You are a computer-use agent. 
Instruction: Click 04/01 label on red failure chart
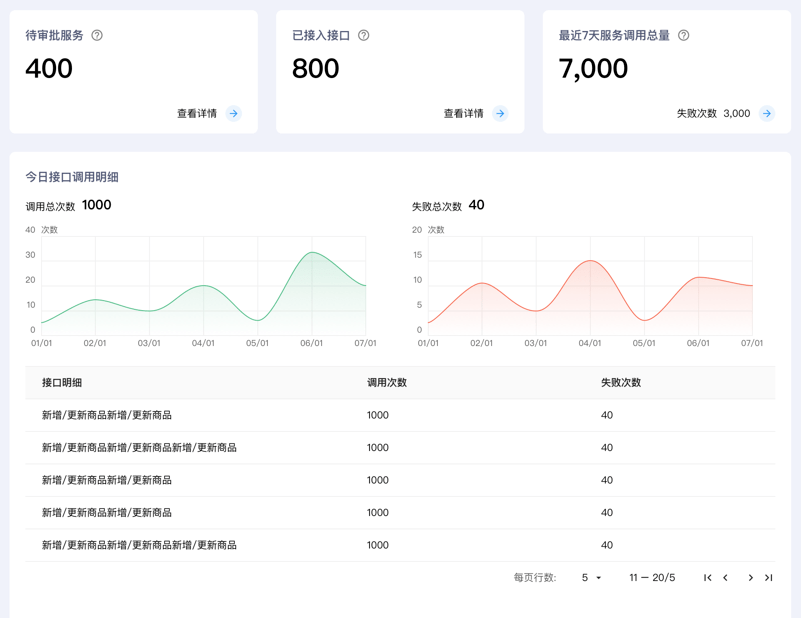590,343
